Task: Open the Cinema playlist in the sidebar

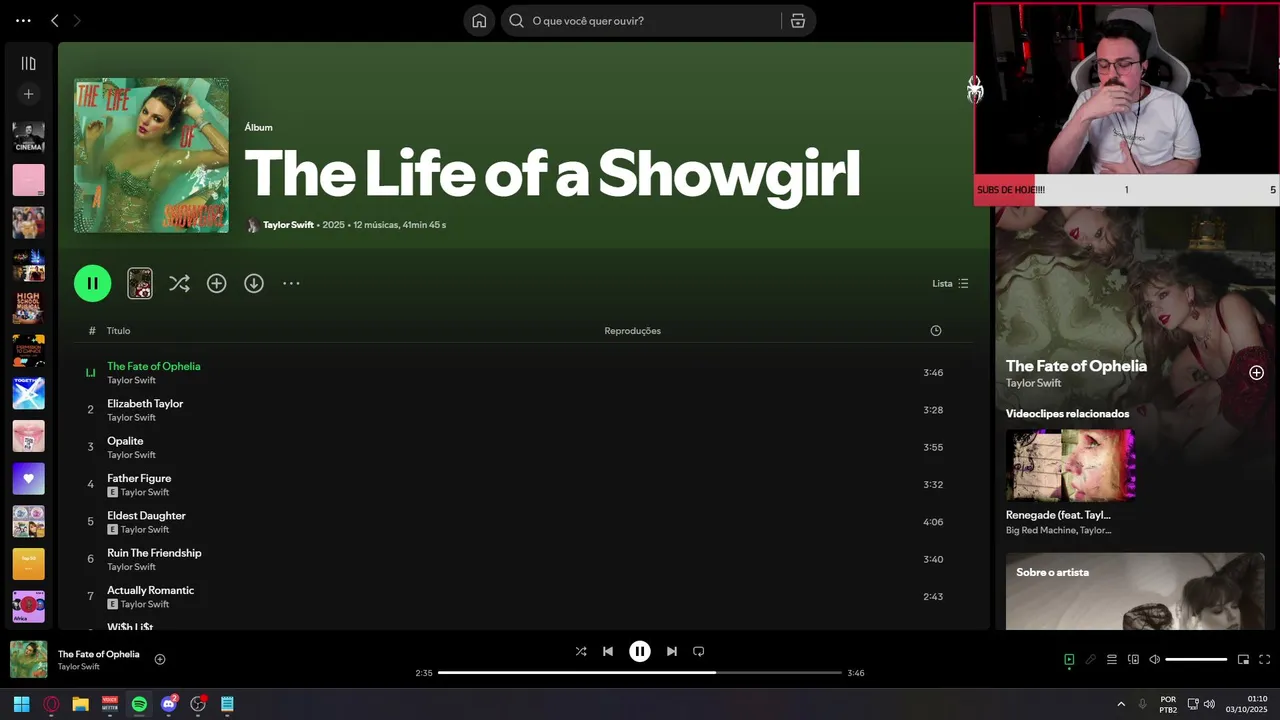Action: click(x=28, y=137)
